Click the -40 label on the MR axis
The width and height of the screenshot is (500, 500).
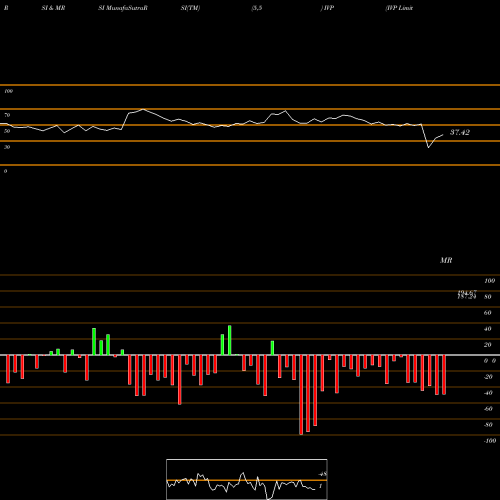tap(488, 393)
